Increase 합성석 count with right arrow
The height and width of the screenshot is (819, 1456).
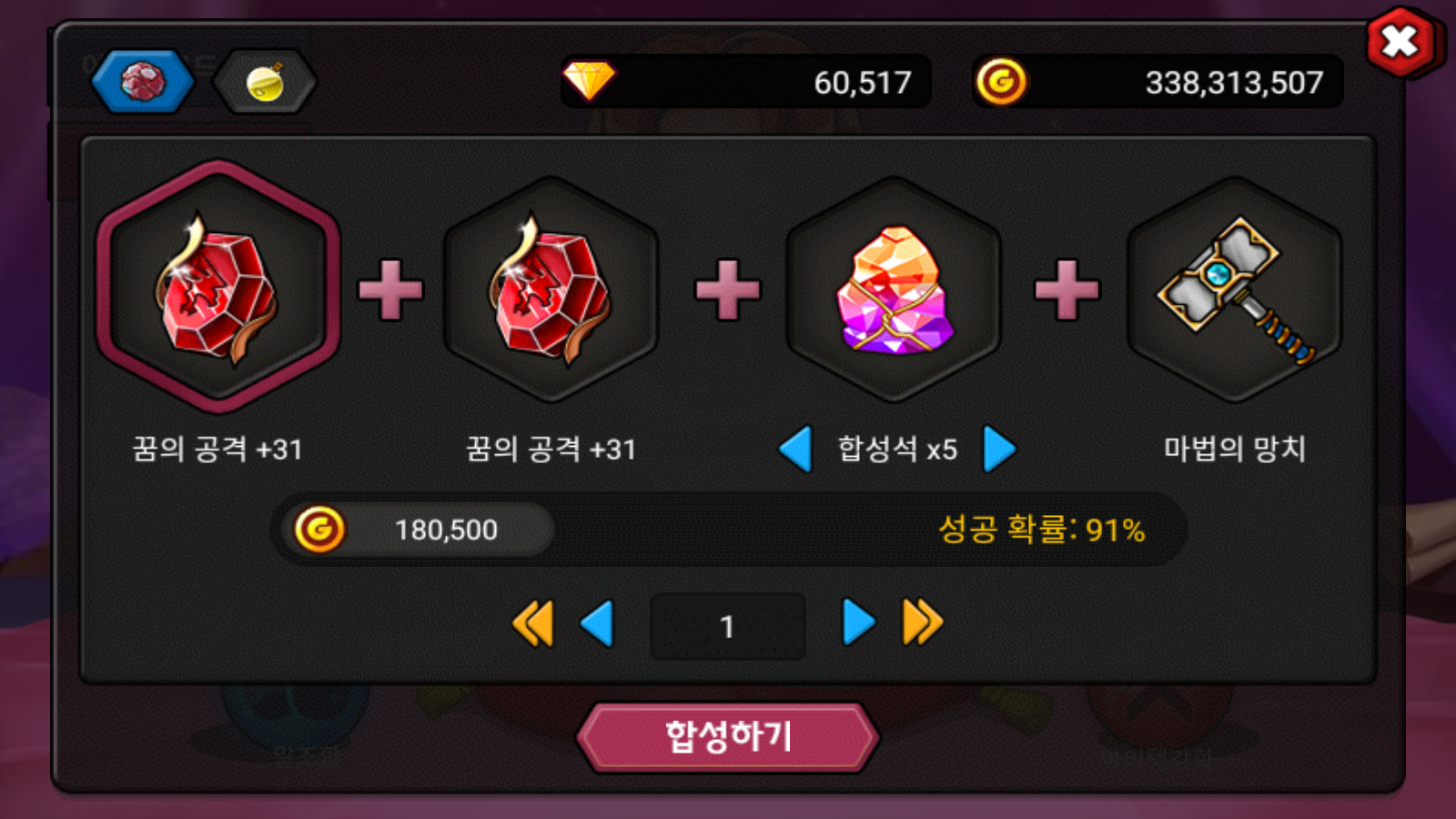[999, 449]
